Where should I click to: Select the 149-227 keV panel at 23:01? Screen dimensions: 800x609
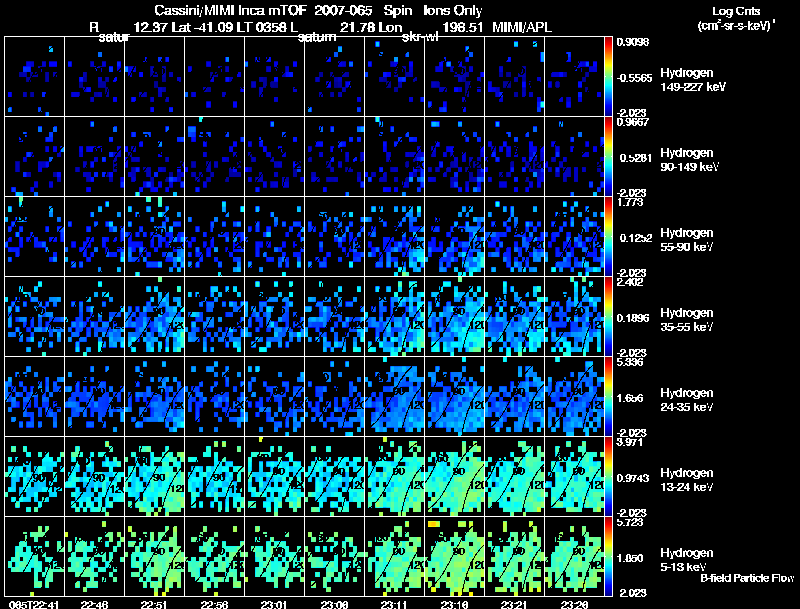274,77
